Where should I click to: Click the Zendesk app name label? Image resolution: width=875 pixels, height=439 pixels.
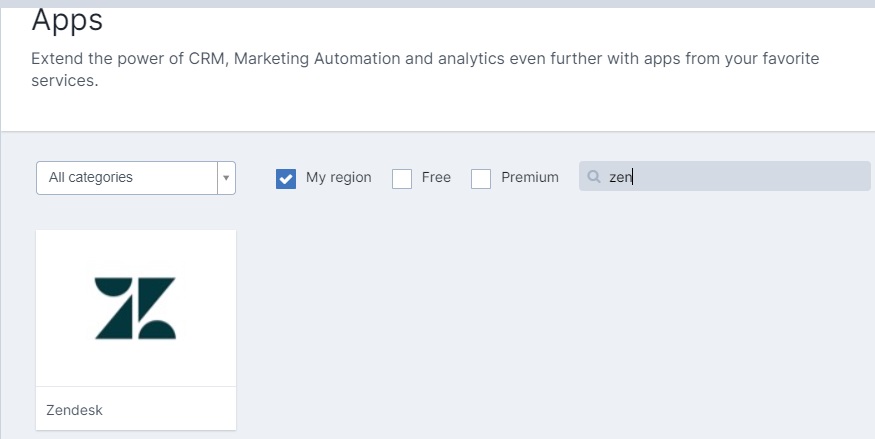pyautogui.click(x=74, y=410)
